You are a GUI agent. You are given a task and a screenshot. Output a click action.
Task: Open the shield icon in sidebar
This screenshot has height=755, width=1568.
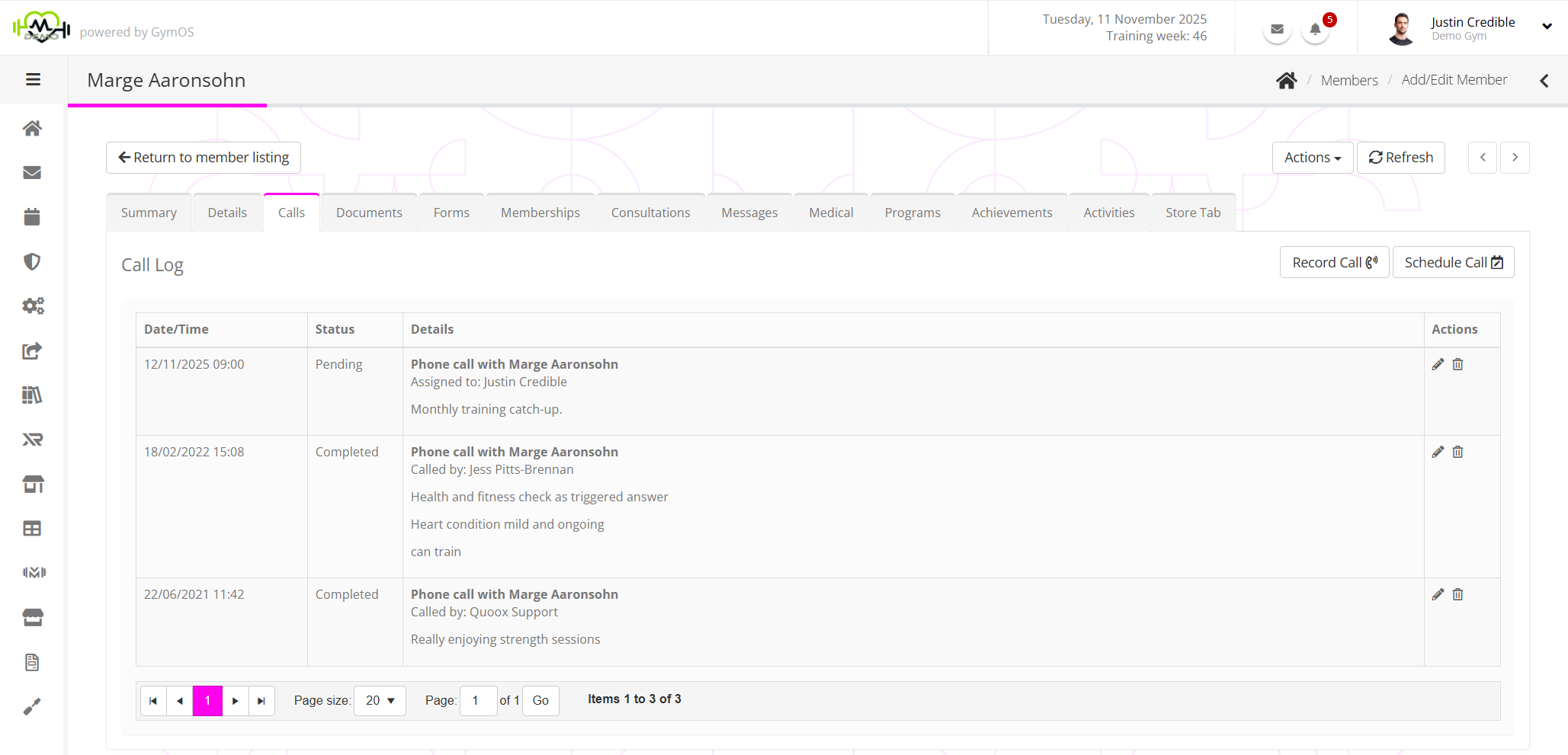coord(32,262)
